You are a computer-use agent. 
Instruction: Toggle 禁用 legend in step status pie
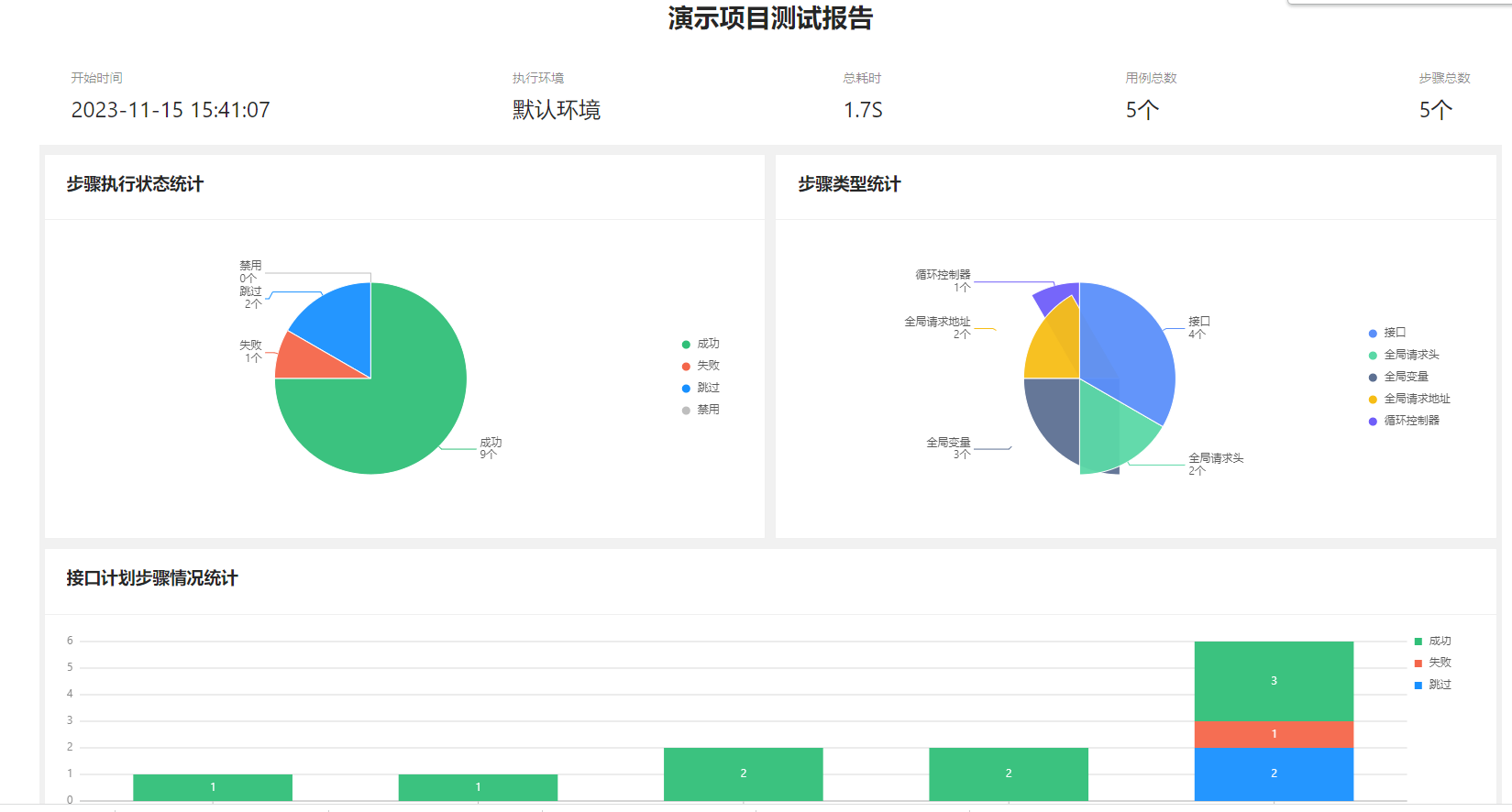pyautogui.click(x=701, y=410)
